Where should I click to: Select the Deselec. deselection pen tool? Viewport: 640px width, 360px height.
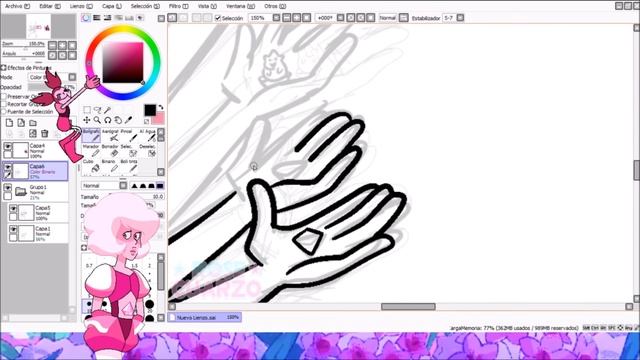[x=147, y=151]
